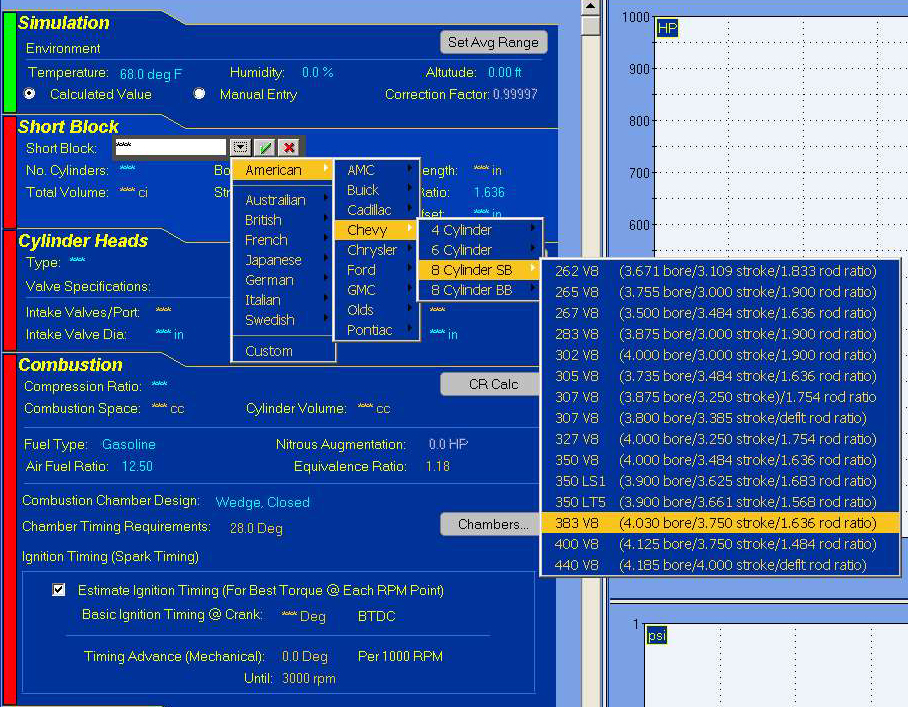This screenshot has width=908, height=707.
Task: Expand the German submenu
Action: [x=283, y=280]
